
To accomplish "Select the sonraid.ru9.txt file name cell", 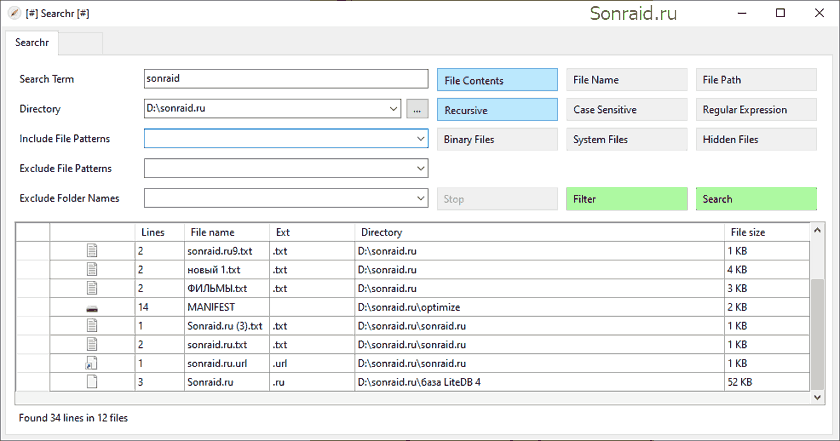I will (227, 251).
